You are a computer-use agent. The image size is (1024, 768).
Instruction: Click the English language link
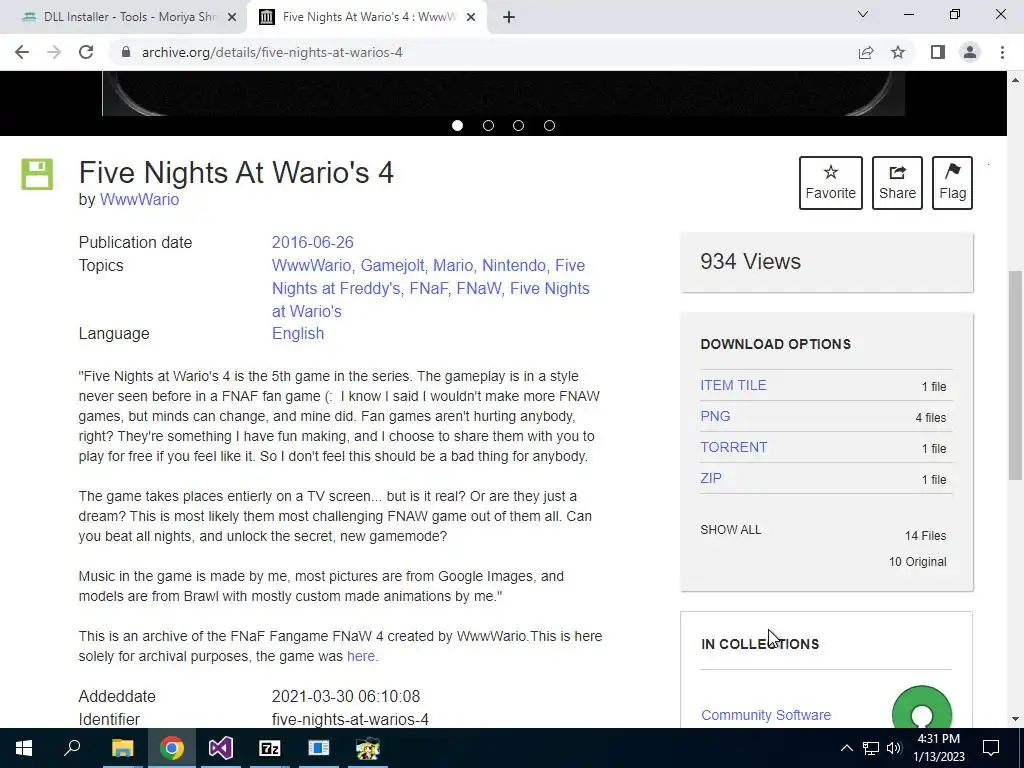click(298, 333)
